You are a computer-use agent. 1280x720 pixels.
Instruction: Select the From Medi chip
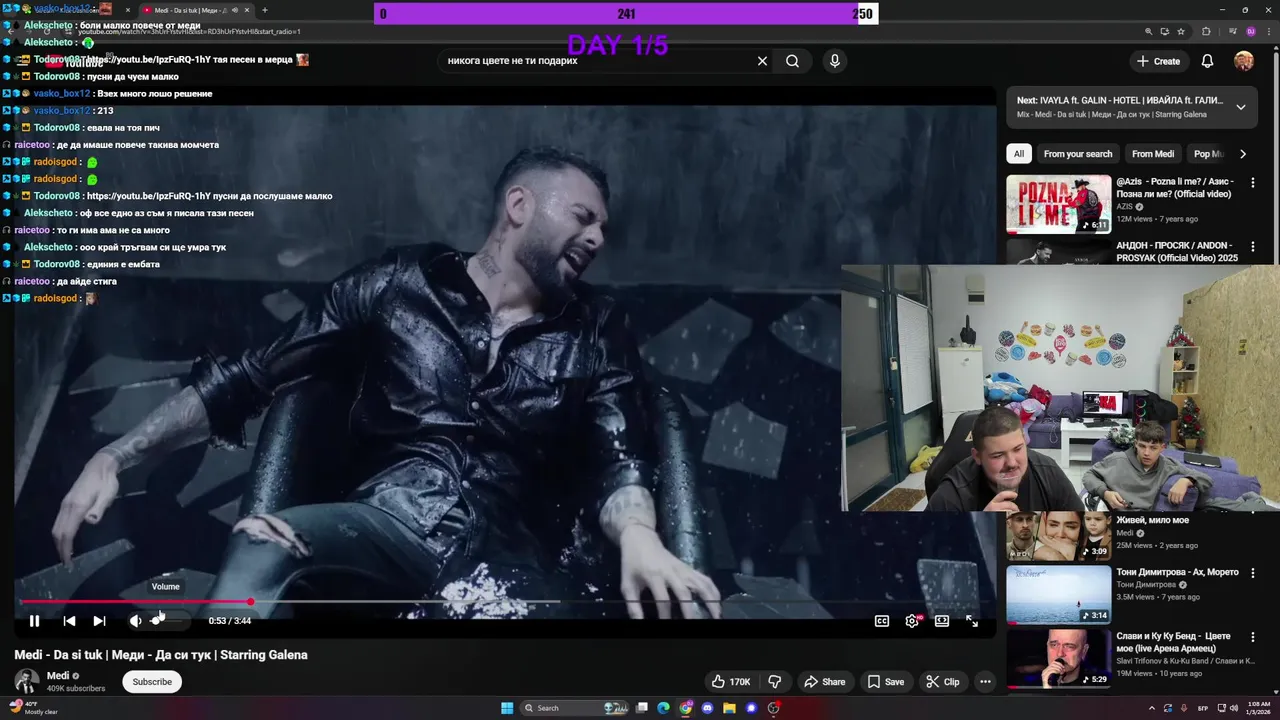(x=1153, y=154)
